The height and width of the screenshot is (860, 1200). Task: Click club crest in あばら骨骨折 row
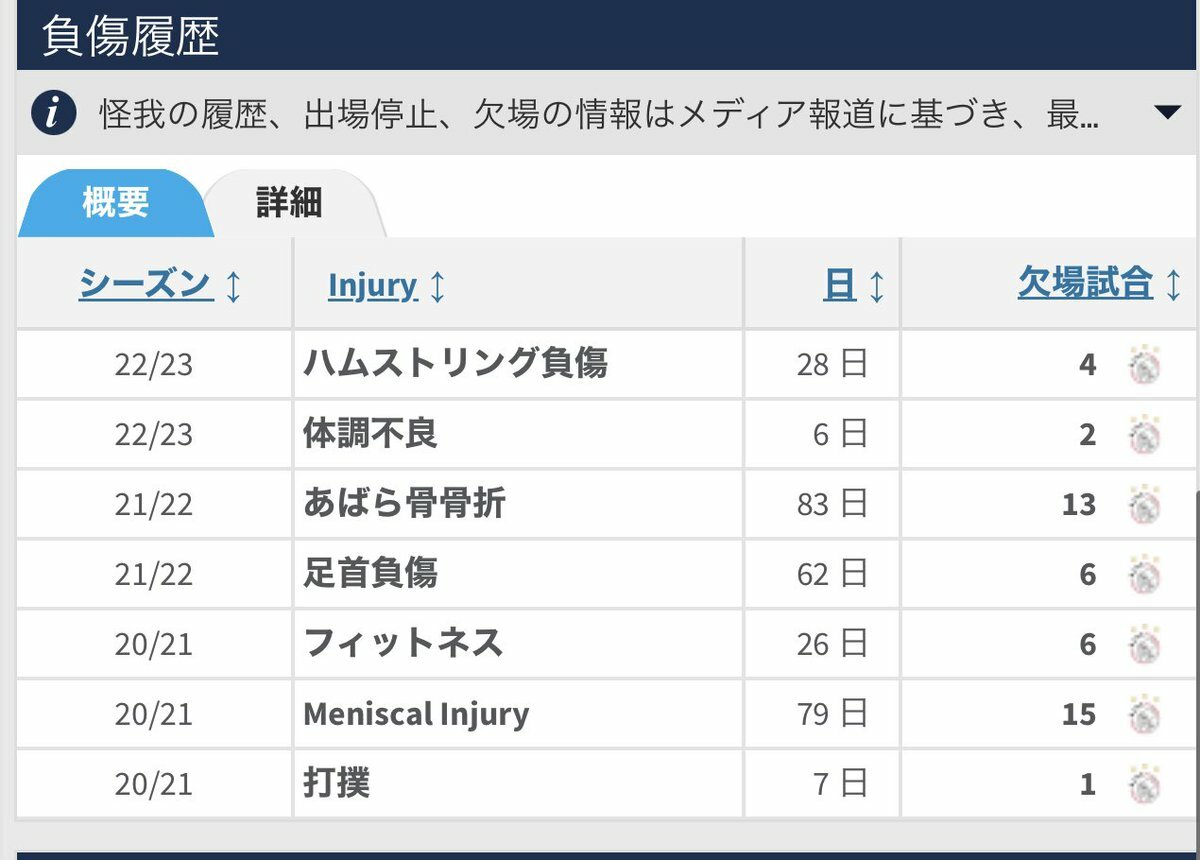1144,505
